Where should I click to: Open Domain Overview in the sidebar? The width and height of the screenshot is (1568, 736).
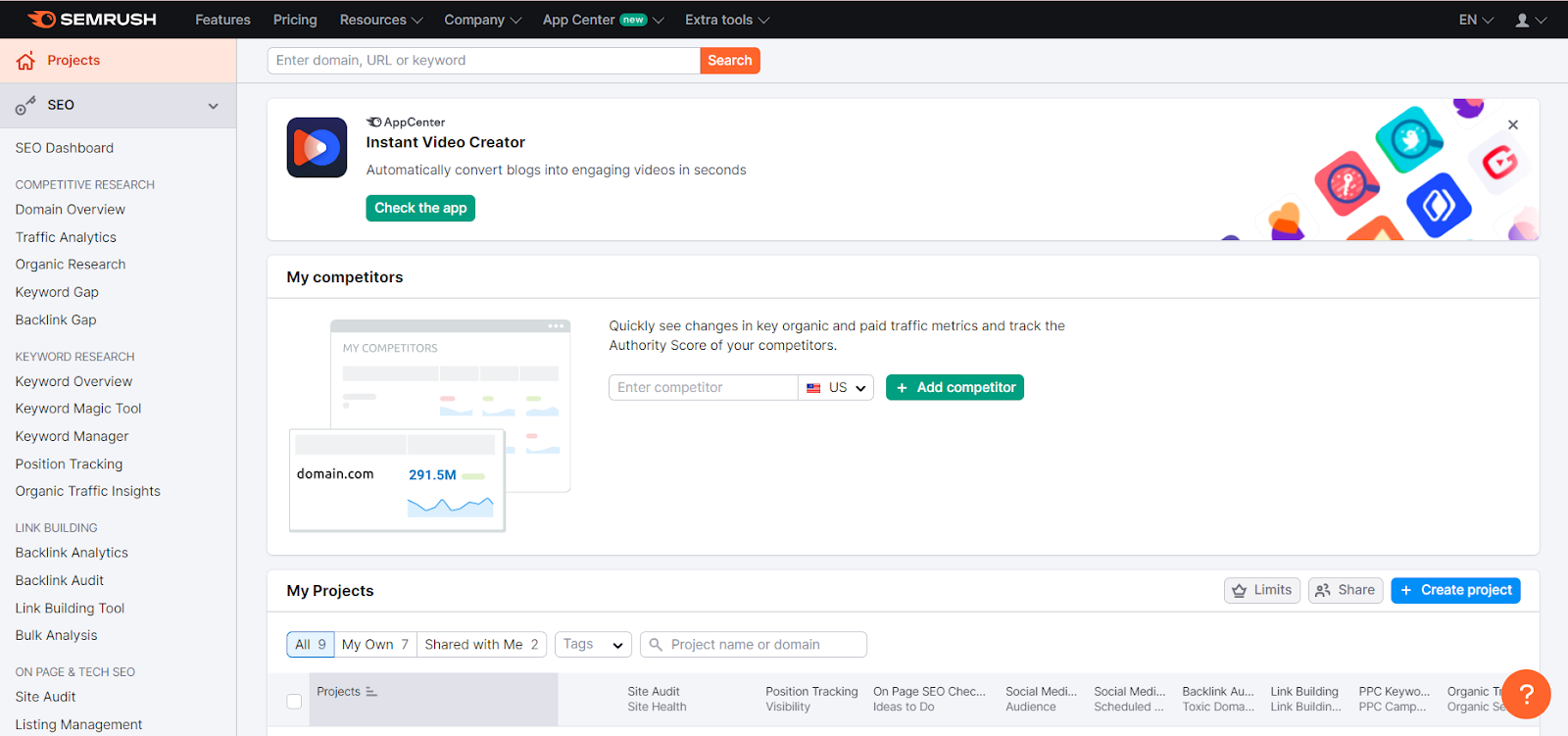(71, 210)
